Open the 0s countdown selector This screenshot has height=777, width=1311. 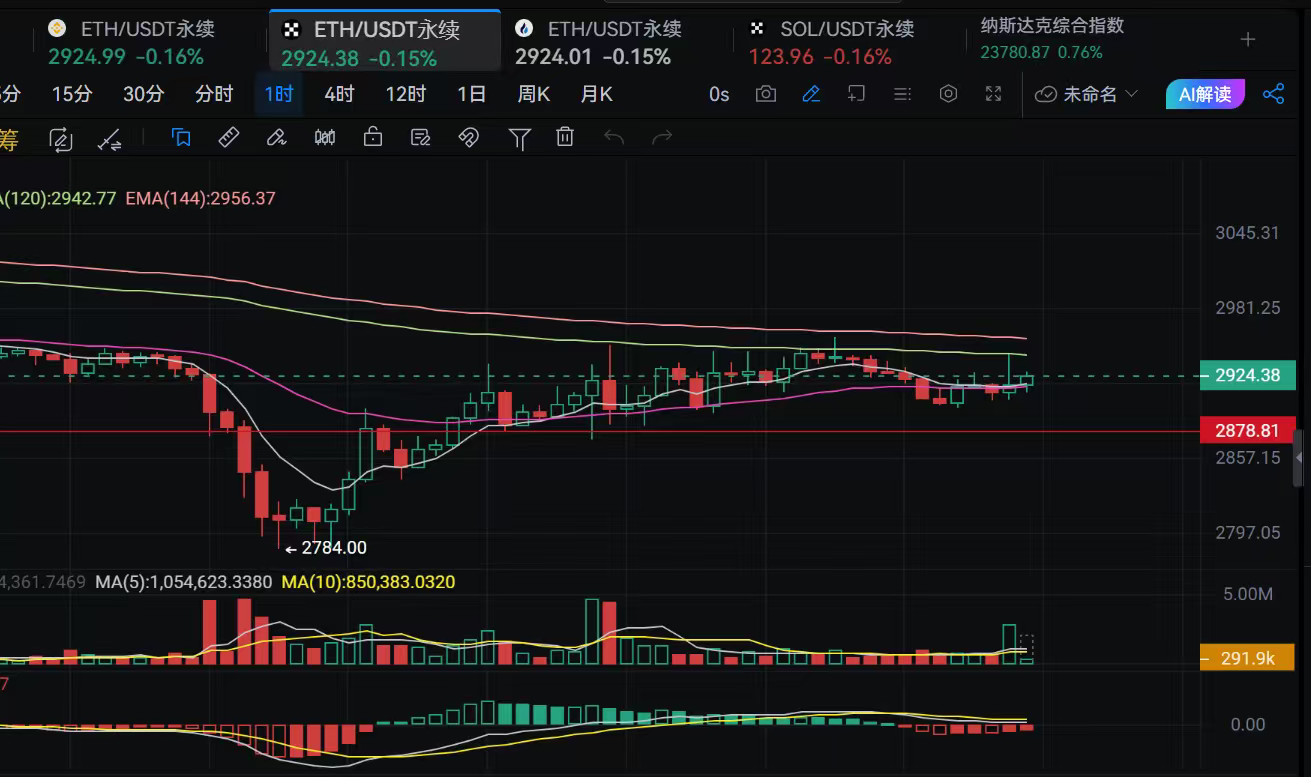(719, 94)
